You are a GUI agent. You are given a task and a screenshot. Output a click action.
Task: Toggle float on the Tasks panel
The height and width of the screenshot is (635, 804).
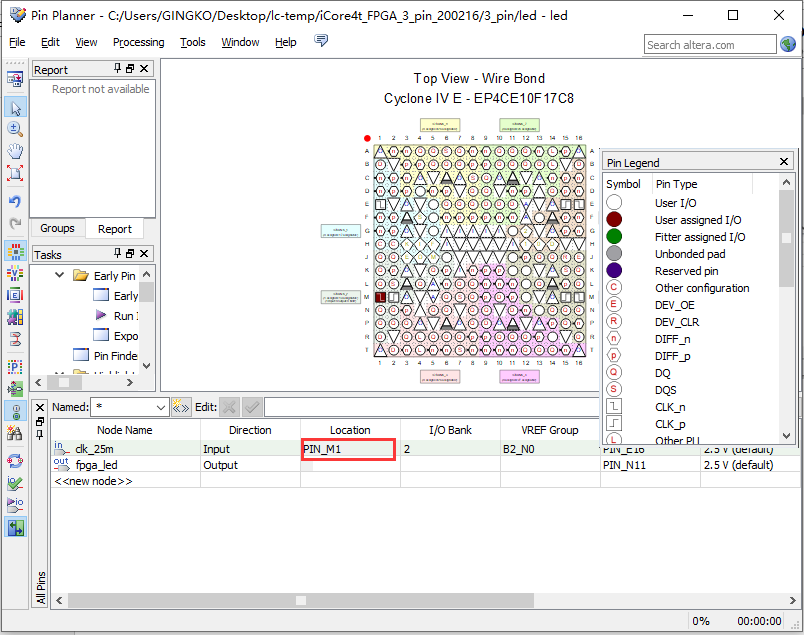point(130,254)
